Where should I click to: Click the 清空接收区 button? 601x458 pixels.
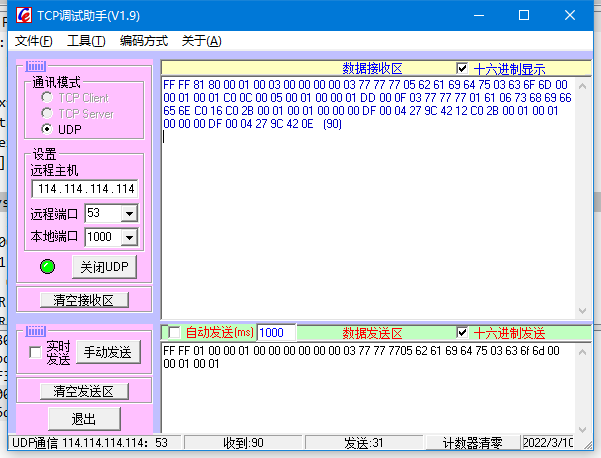click(x=84, y=300)
